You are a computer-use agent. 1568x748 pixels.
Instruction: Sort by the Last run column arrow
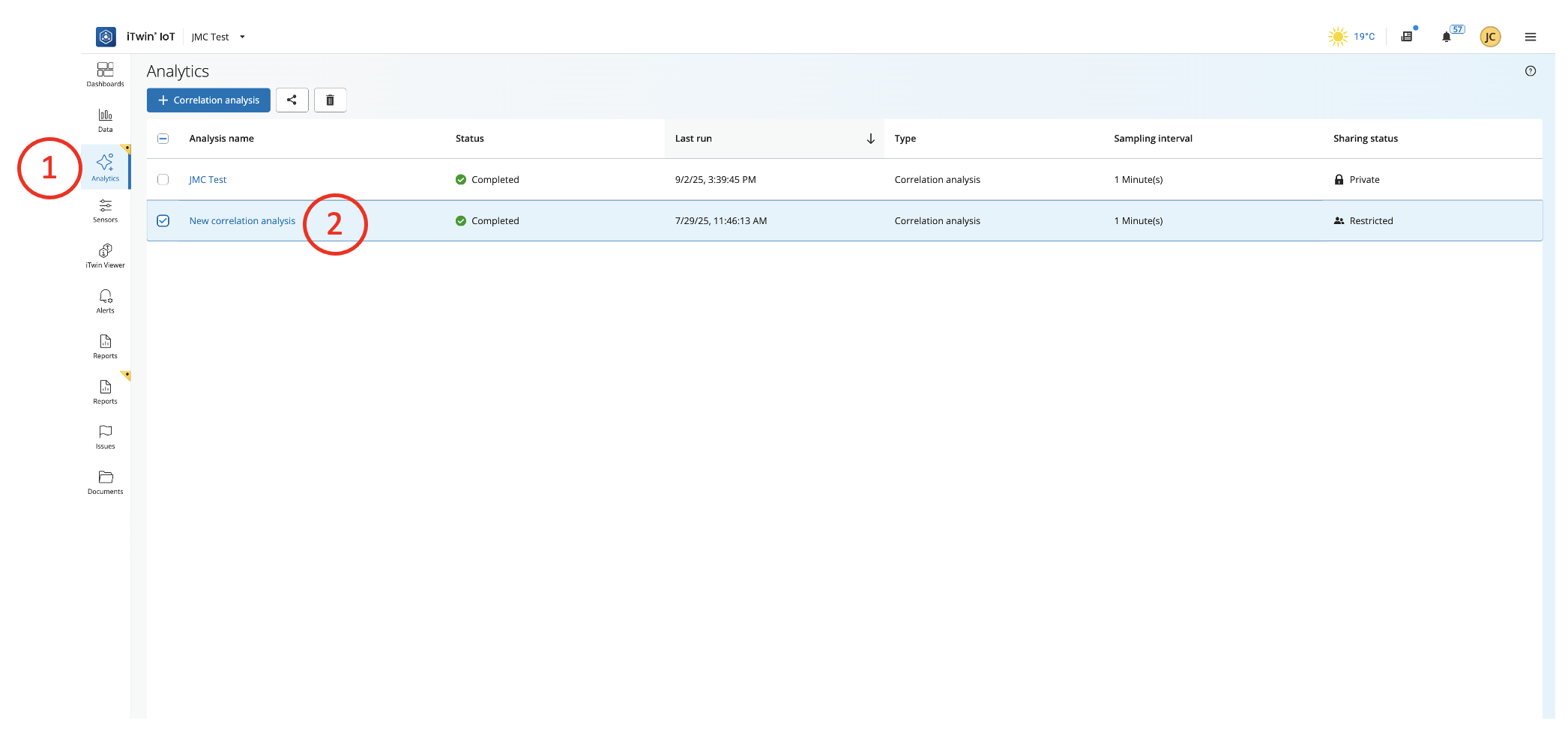[x=870, y=139]
